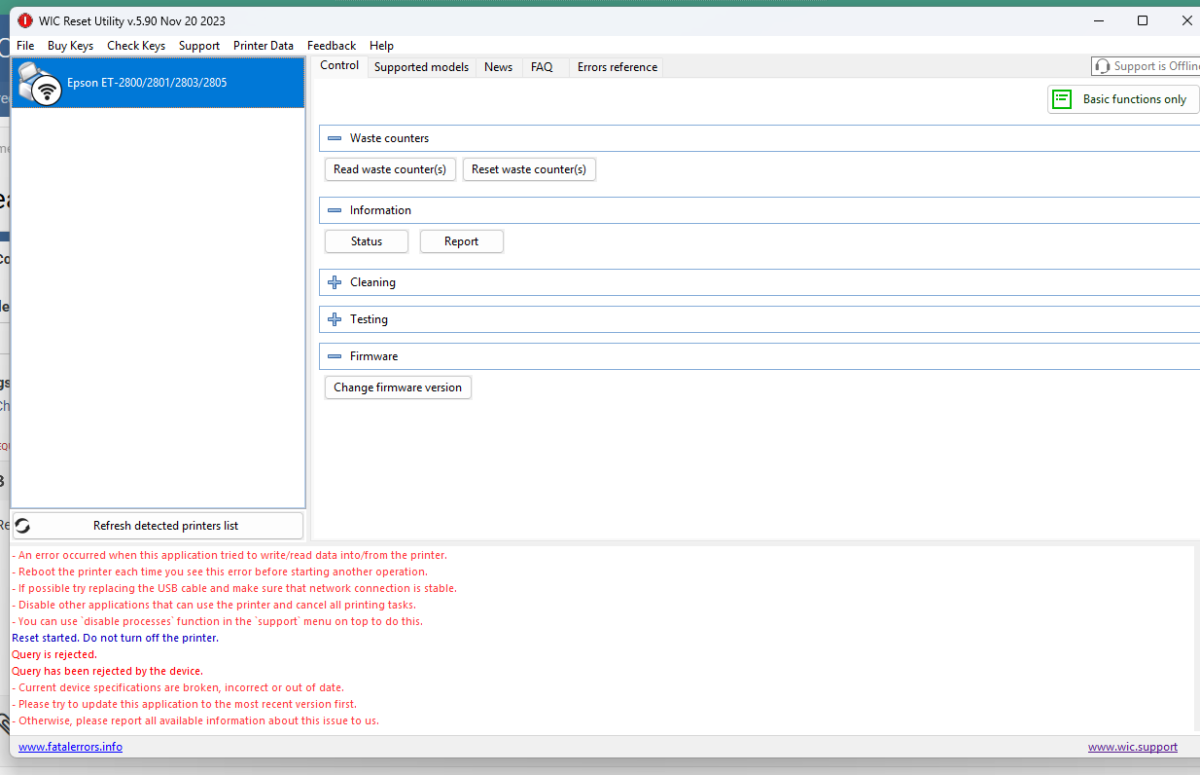Select the Epson ET-2800 printer icon
This screenshot has height=775, width=1200.
[x=38, y=83]
